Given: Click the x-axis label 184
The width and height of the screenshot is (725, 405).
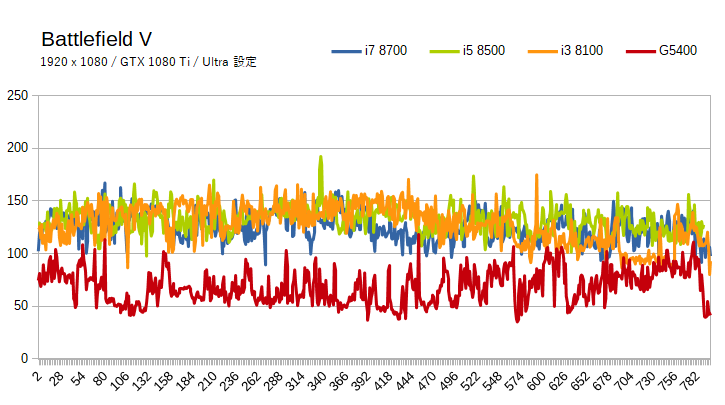Looking at the screenshot, I should pyautogui.click(x=184, y=381).
